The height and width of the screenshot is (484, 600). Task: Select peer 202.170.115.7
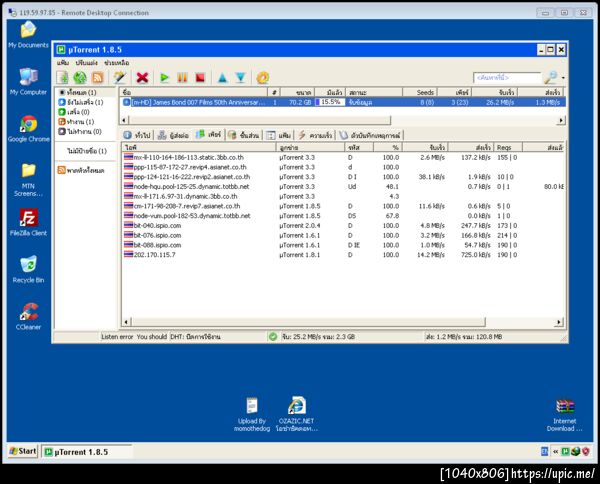pyautogui.click(x=342, y=255)
